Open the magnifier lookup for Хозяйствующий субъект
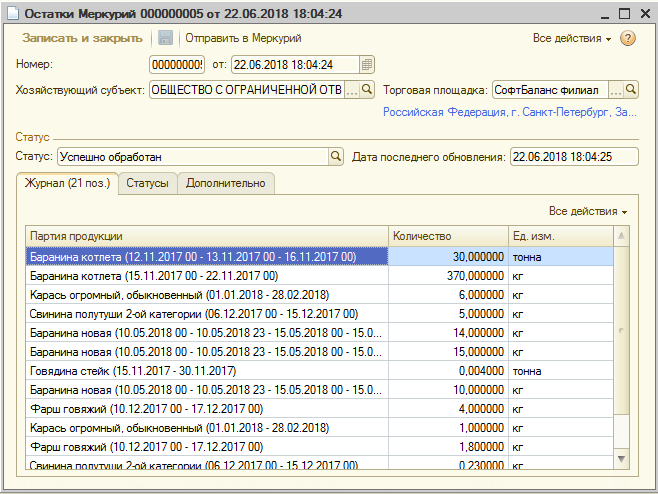Image resolution: width=658 pixels, height=494 pixels. click(x=367, y=89)
